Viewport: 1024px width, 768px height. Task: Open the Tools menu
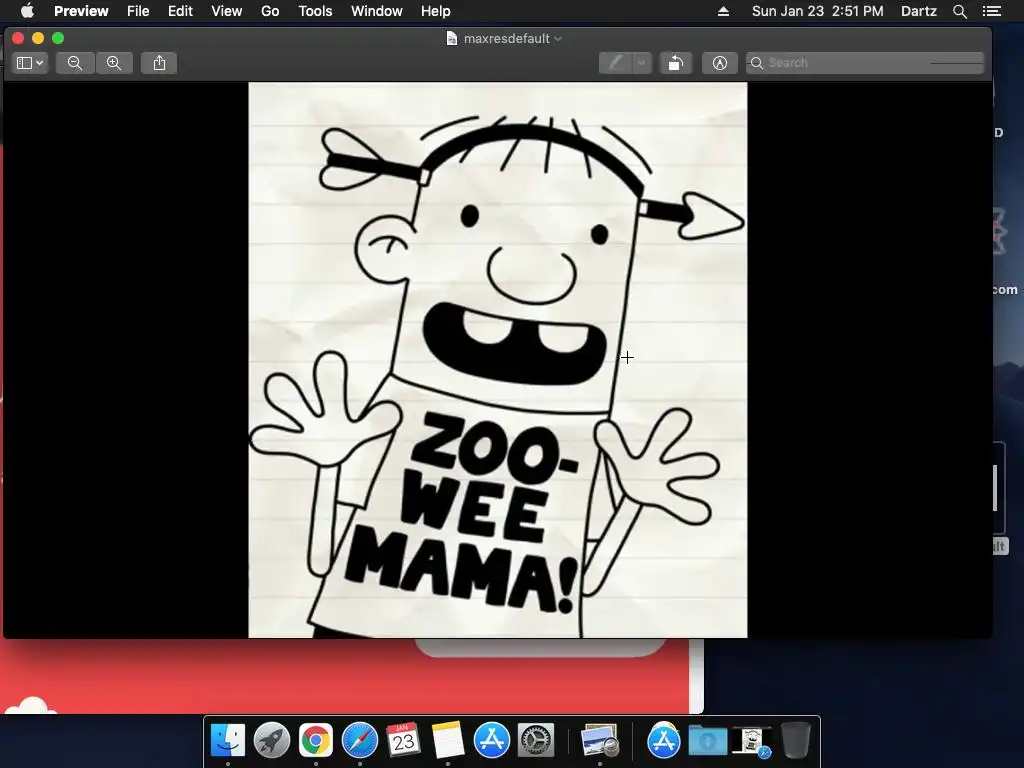coord(315,11)
